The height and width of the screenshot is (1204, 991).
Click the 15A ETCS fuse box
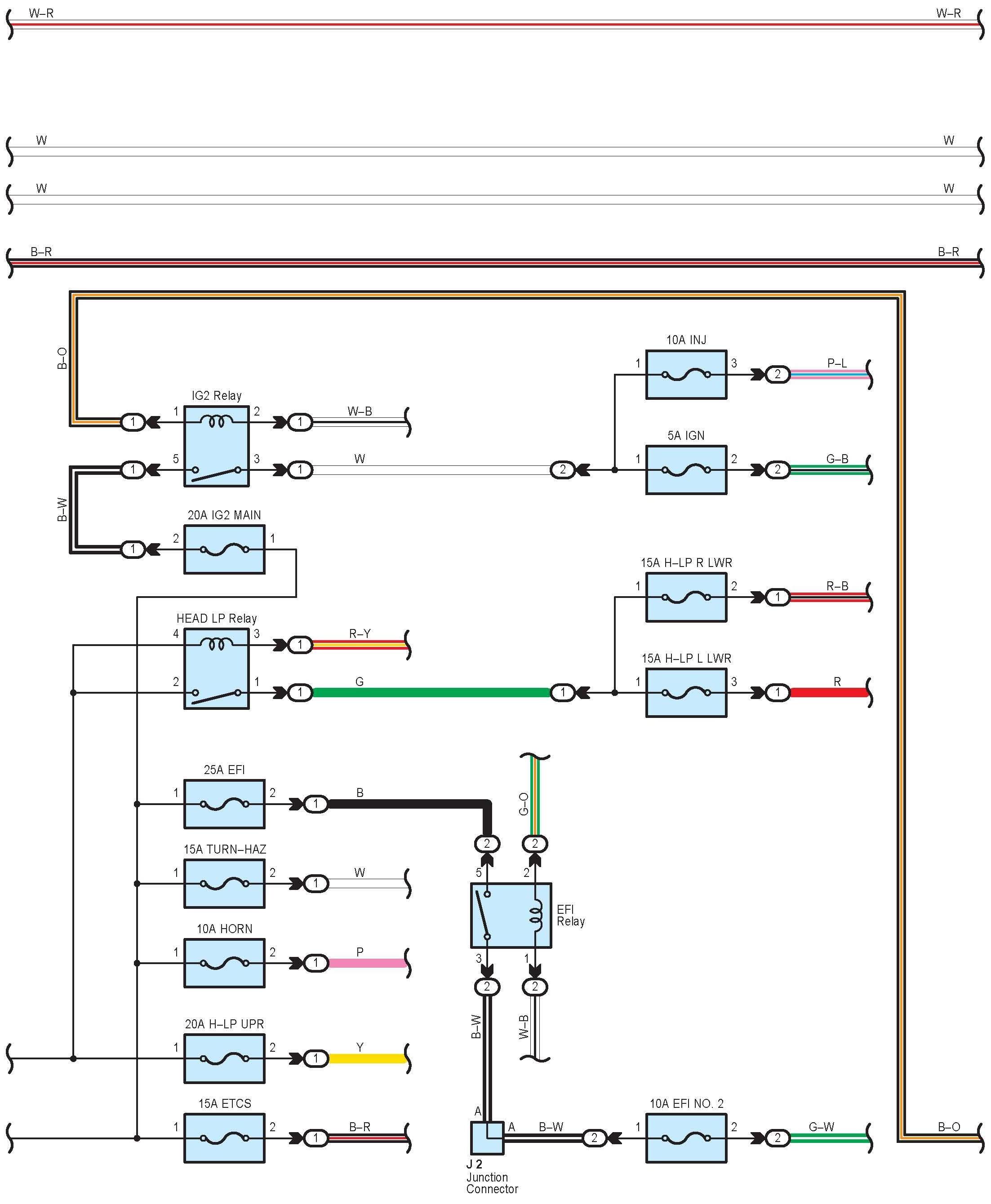[224, 1138]
